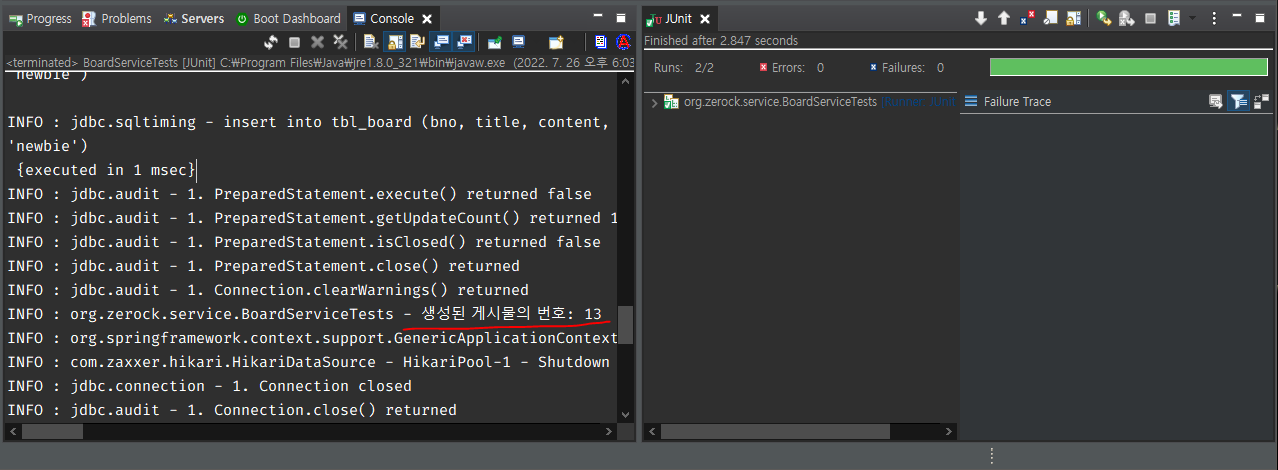Click the Console vertical scrollbar thumb

click(x=626, y=325)
